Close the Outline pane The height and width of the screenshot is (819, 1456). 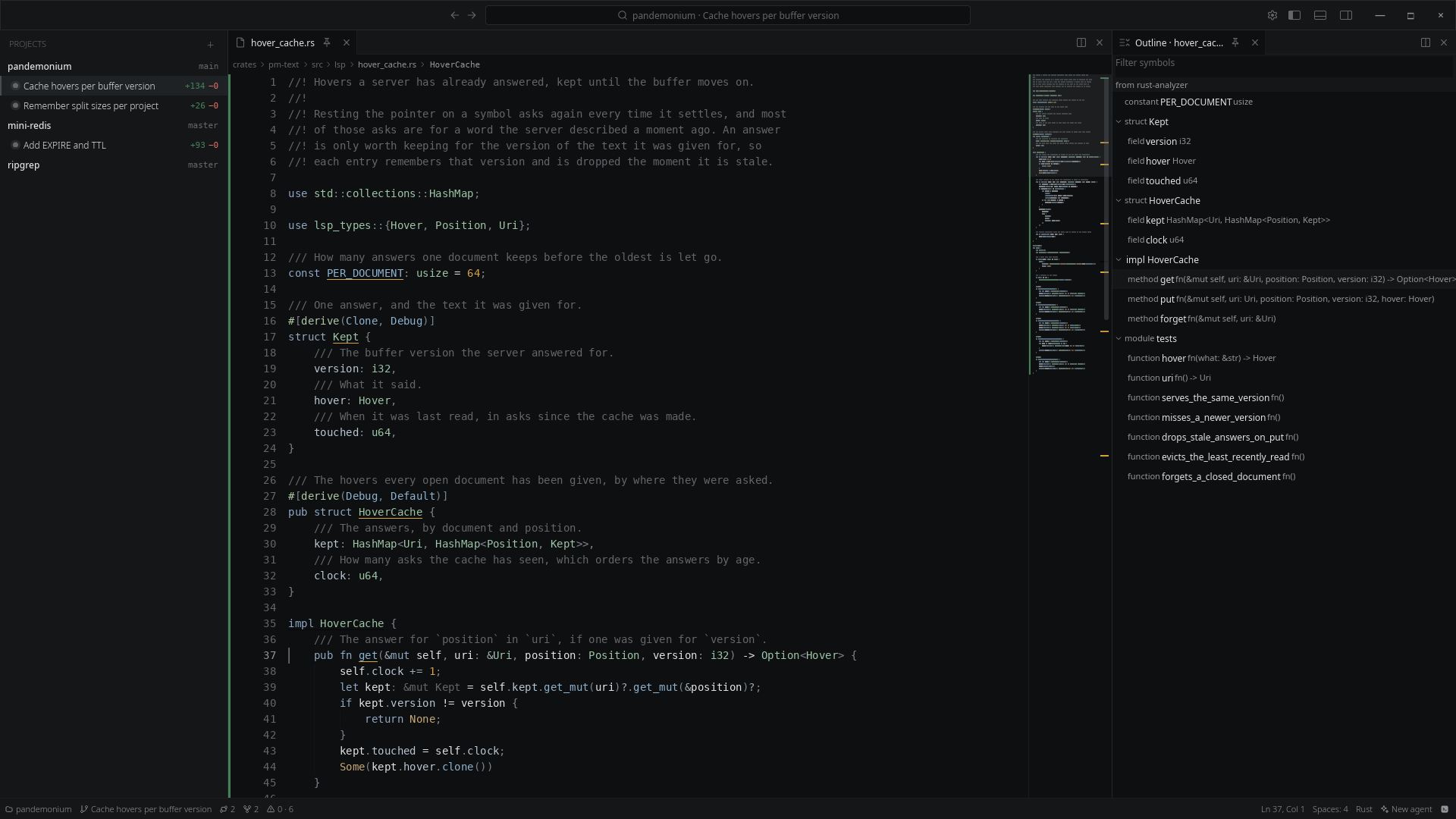point(1444,42)
